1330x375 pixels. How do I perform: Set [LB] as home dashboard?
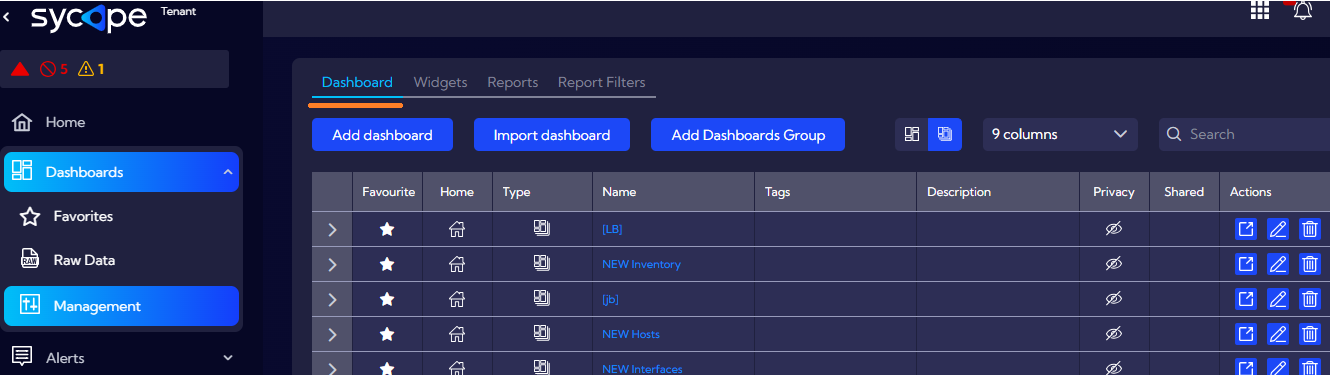(x=457, y=229)
